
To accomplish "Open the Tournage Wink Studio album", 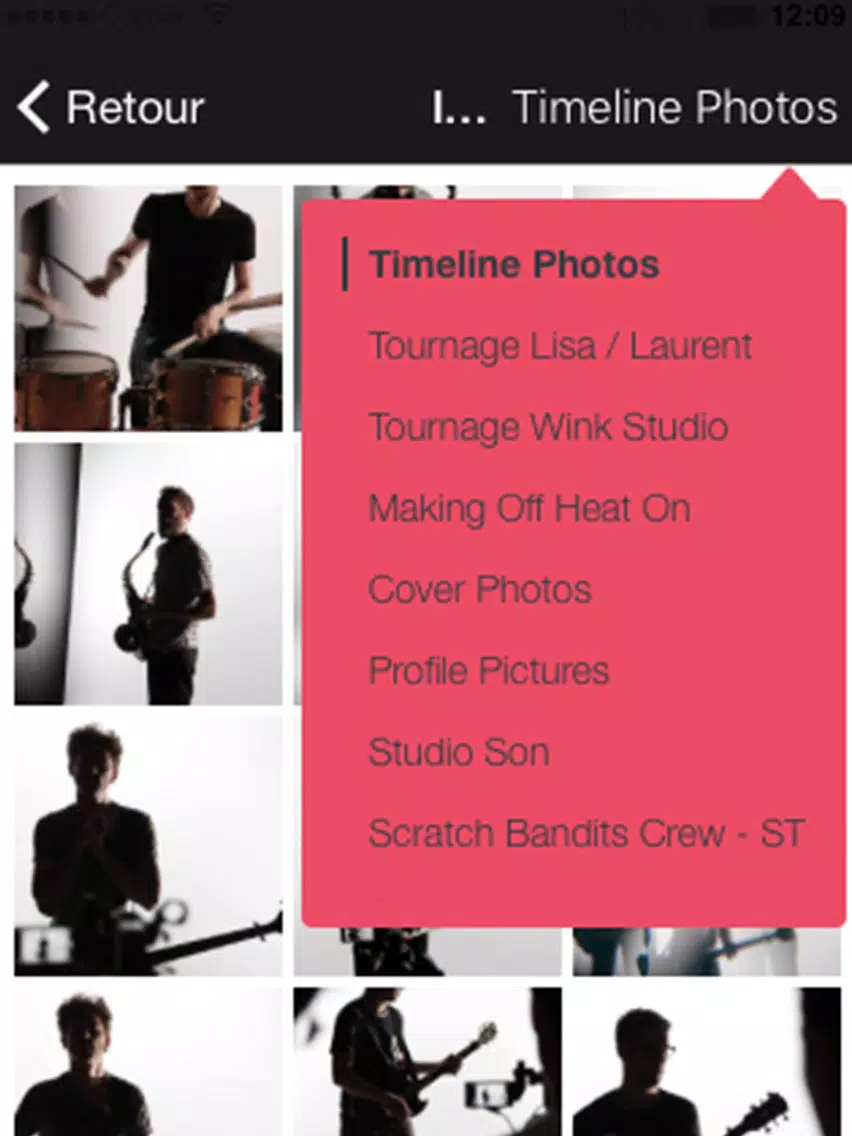I will click(x=548, y=427).
